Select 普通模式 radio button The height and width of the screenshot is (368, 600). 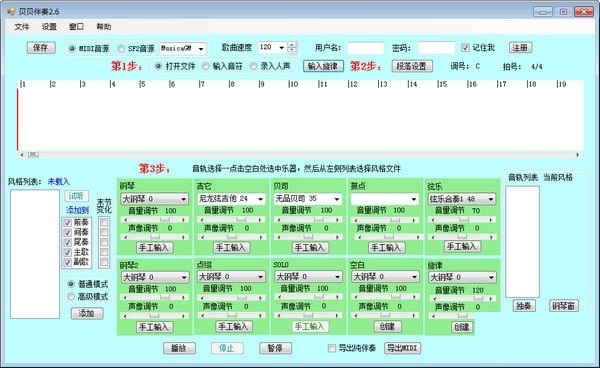(x=71, y=284)
